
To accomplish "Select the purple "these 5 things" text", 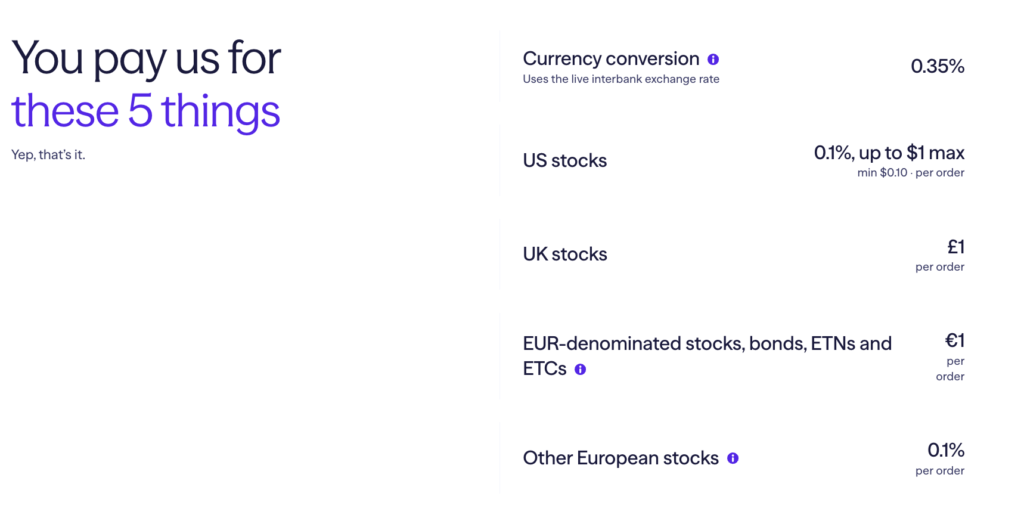I will (x=146, y=112).
